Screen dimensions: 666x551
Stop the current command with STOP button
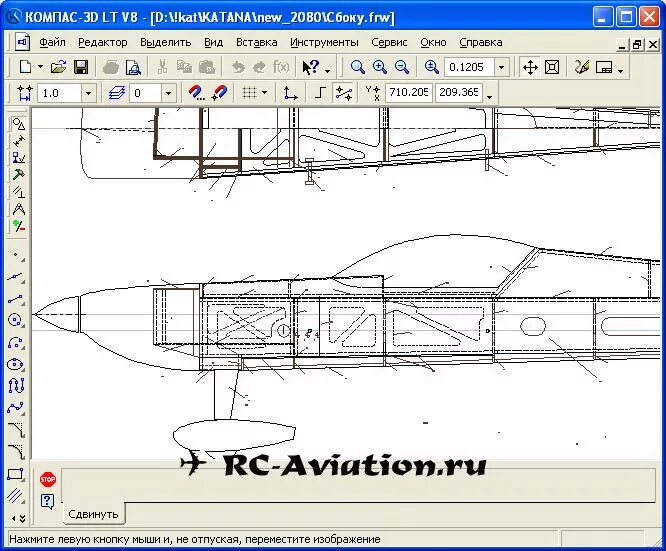click(x=48, y=480)
